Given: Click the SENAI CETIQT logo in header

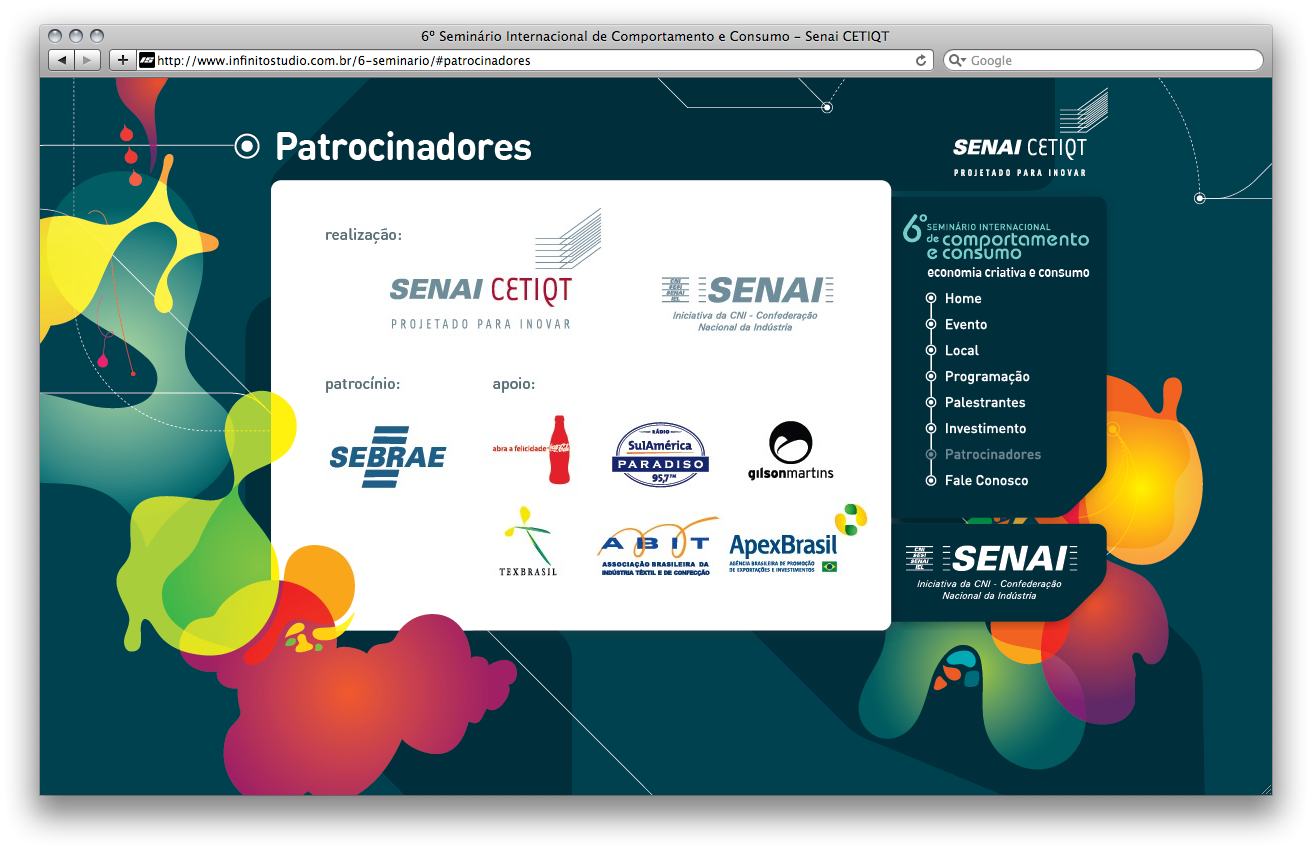Looking at the screenshot, I should 1030,133.
